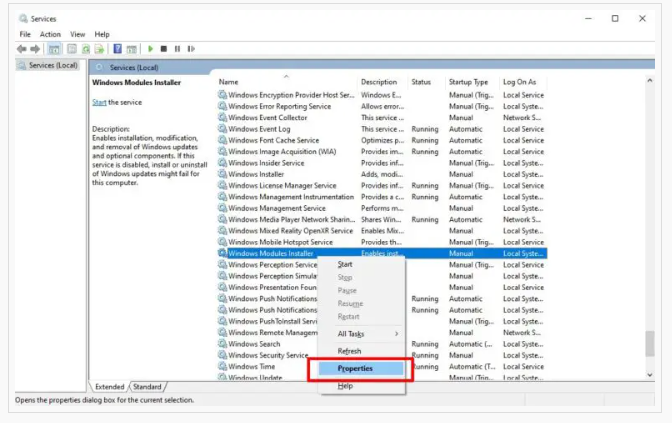
Task: Start the service with the green play icon
Action: pos(150,49)
